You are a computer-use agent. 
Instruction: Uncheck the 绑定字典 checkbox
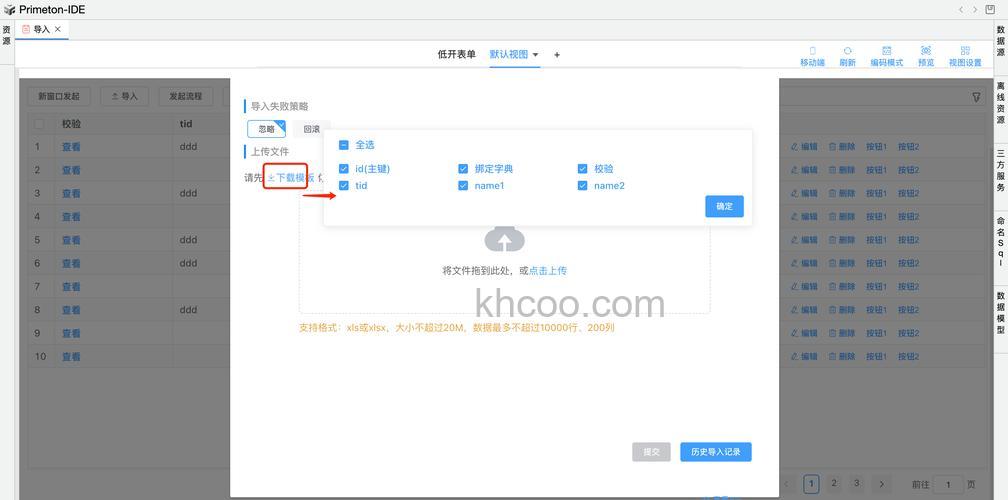(x=463, y=169)
